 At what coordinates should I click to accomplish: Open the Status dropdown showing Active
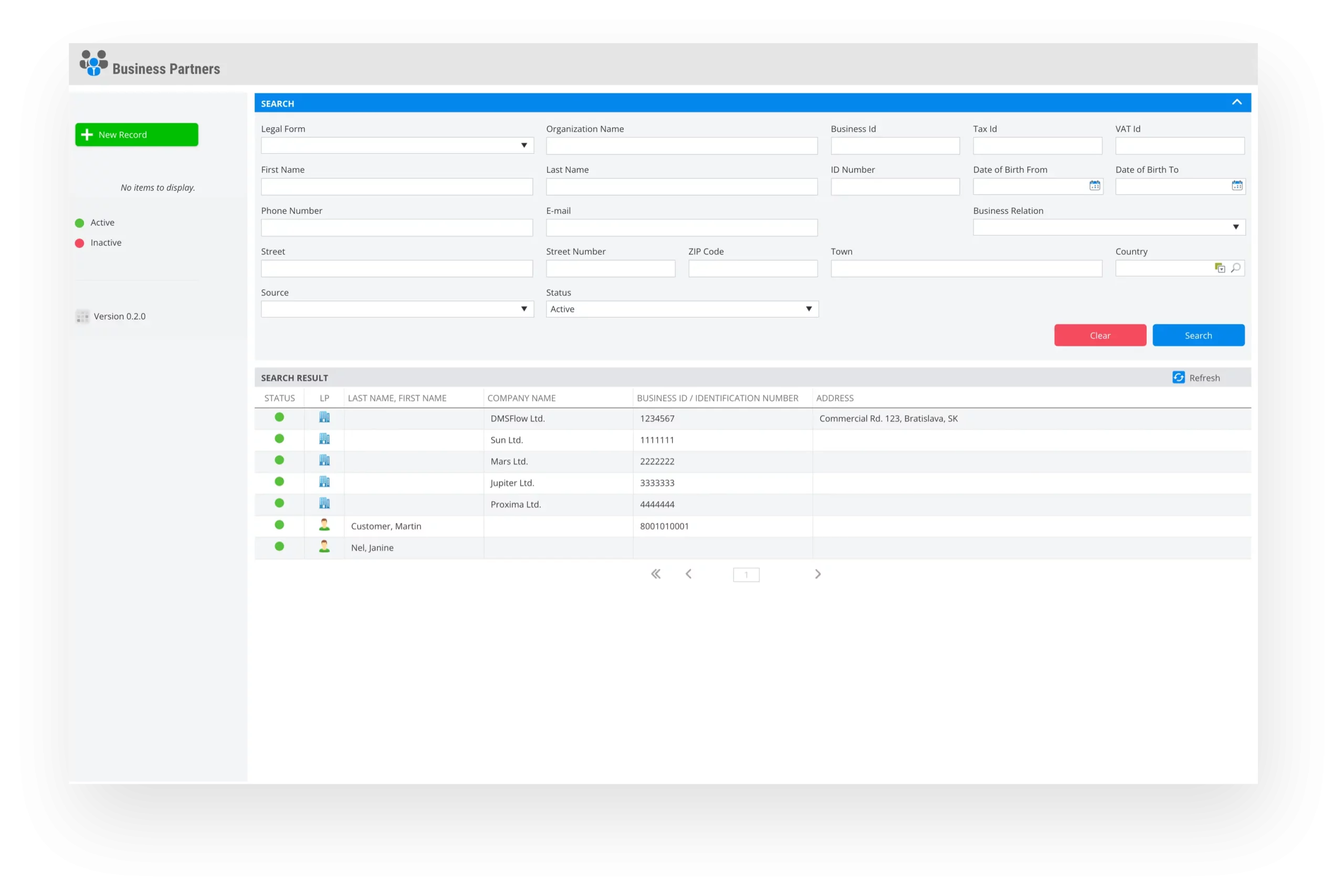[x=682, y=309]
